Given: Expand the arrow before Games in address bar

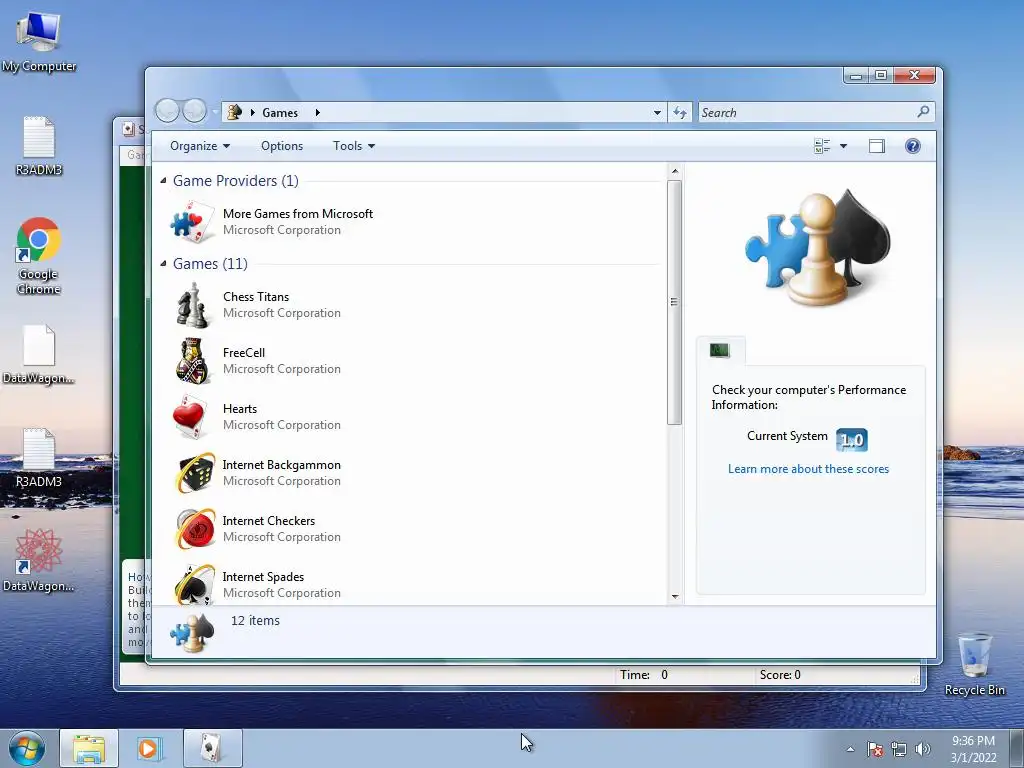Looking at the screenshot, I should pos(252,112).
